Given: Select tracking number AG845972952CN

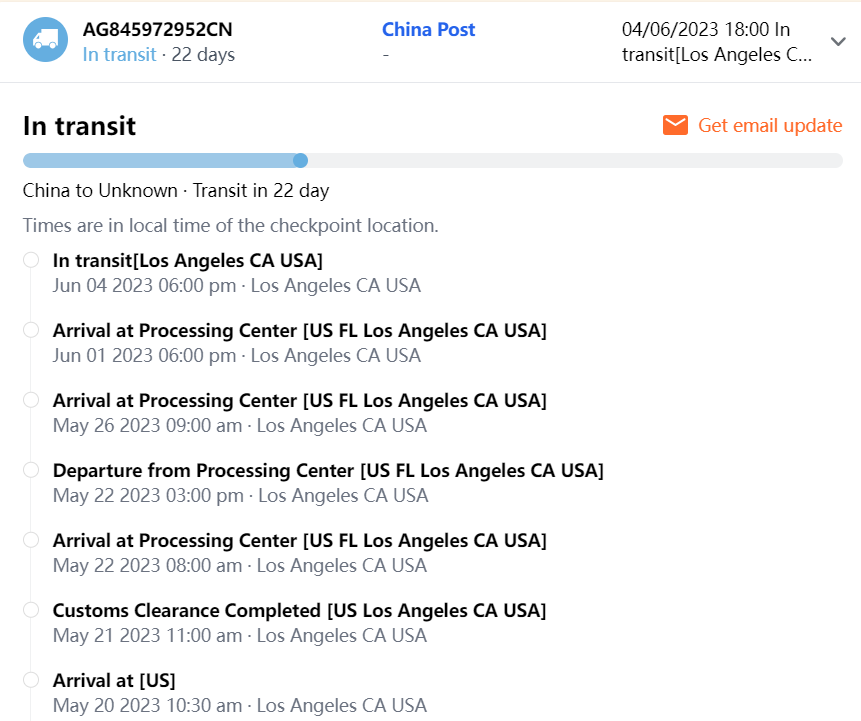Looking at the screenshot, I should tap(157, 30).
